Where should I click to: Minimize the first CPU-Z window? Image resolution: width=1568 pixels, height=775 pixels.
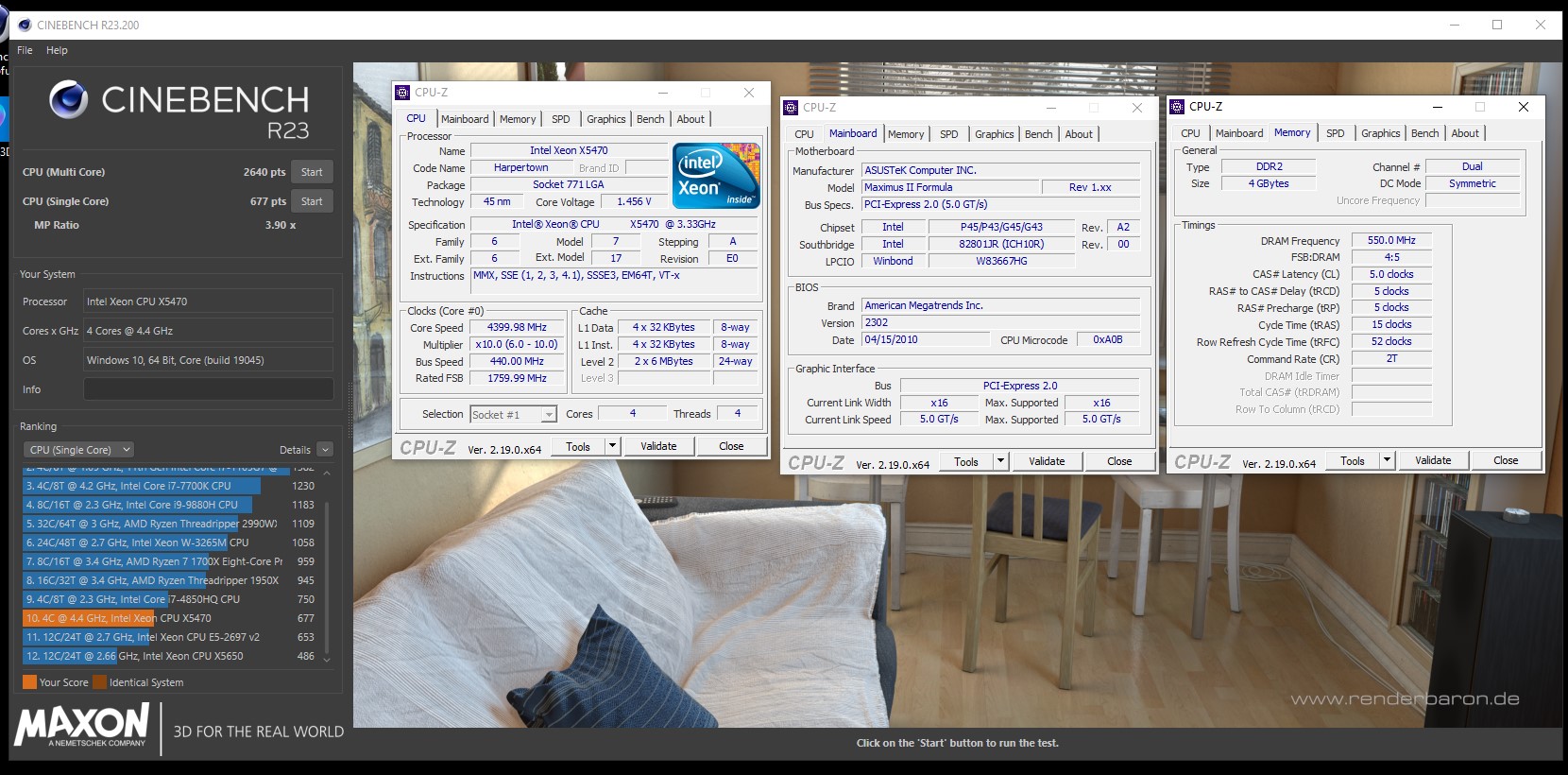[x=663, y=93]
